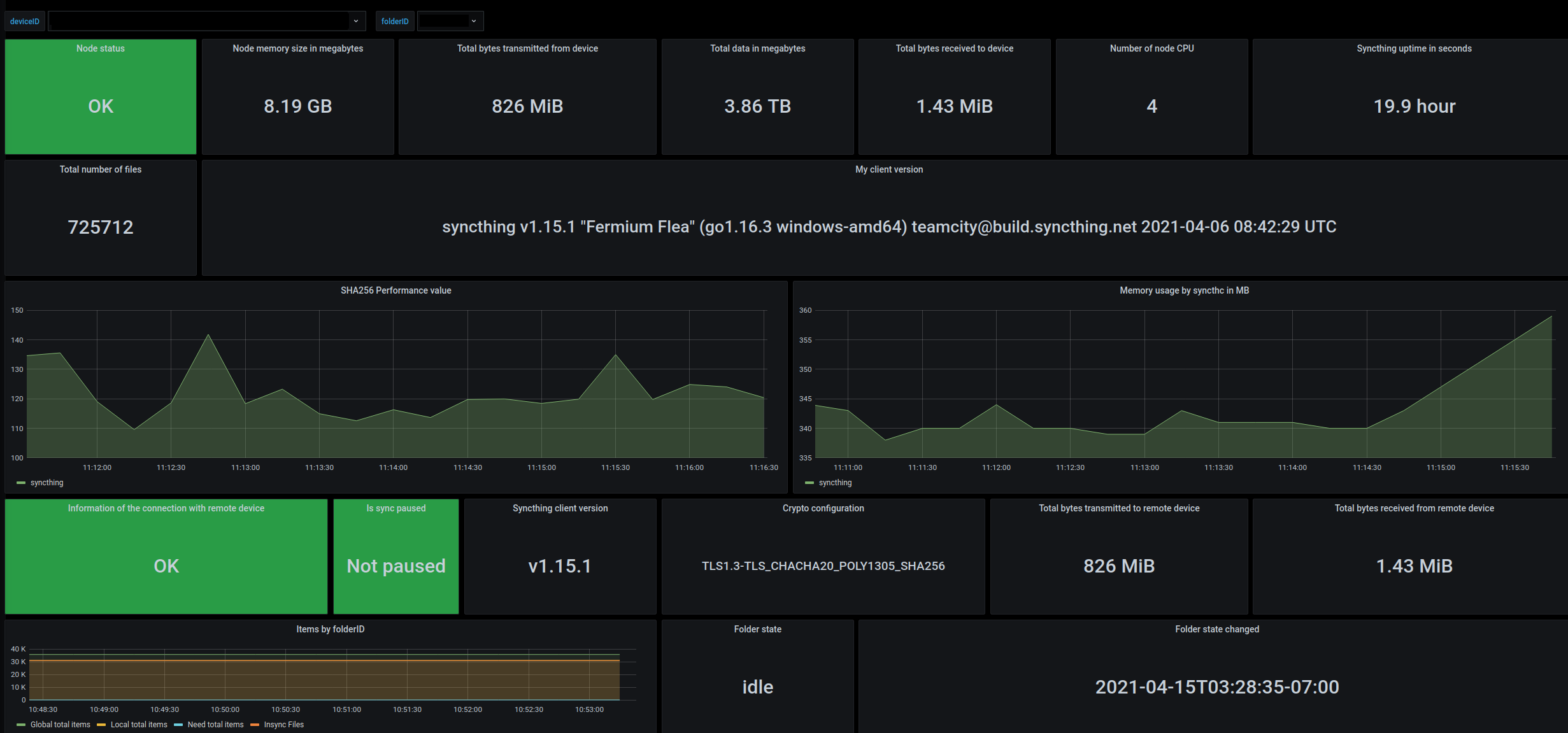
Task: Click the SHA256 Performance value panel title
Action: [x=396, y=290]
